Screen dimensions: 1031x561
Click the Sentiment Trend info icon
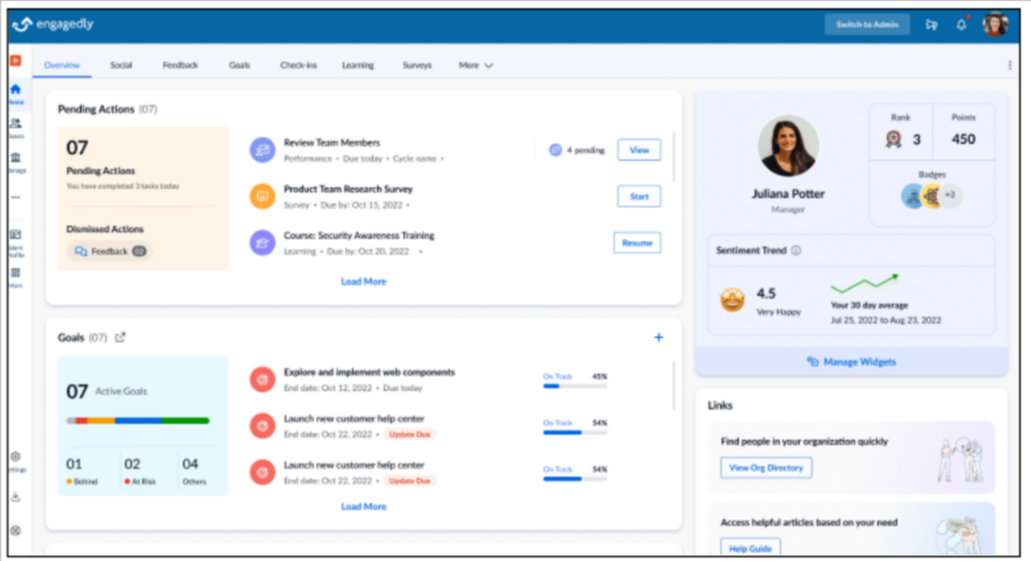(x=796, y=251)
